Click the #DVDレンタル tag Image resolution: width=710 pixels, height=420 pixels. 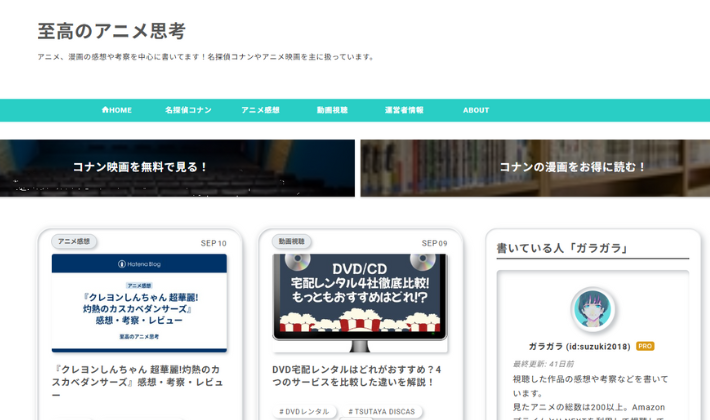coord(304,411)
